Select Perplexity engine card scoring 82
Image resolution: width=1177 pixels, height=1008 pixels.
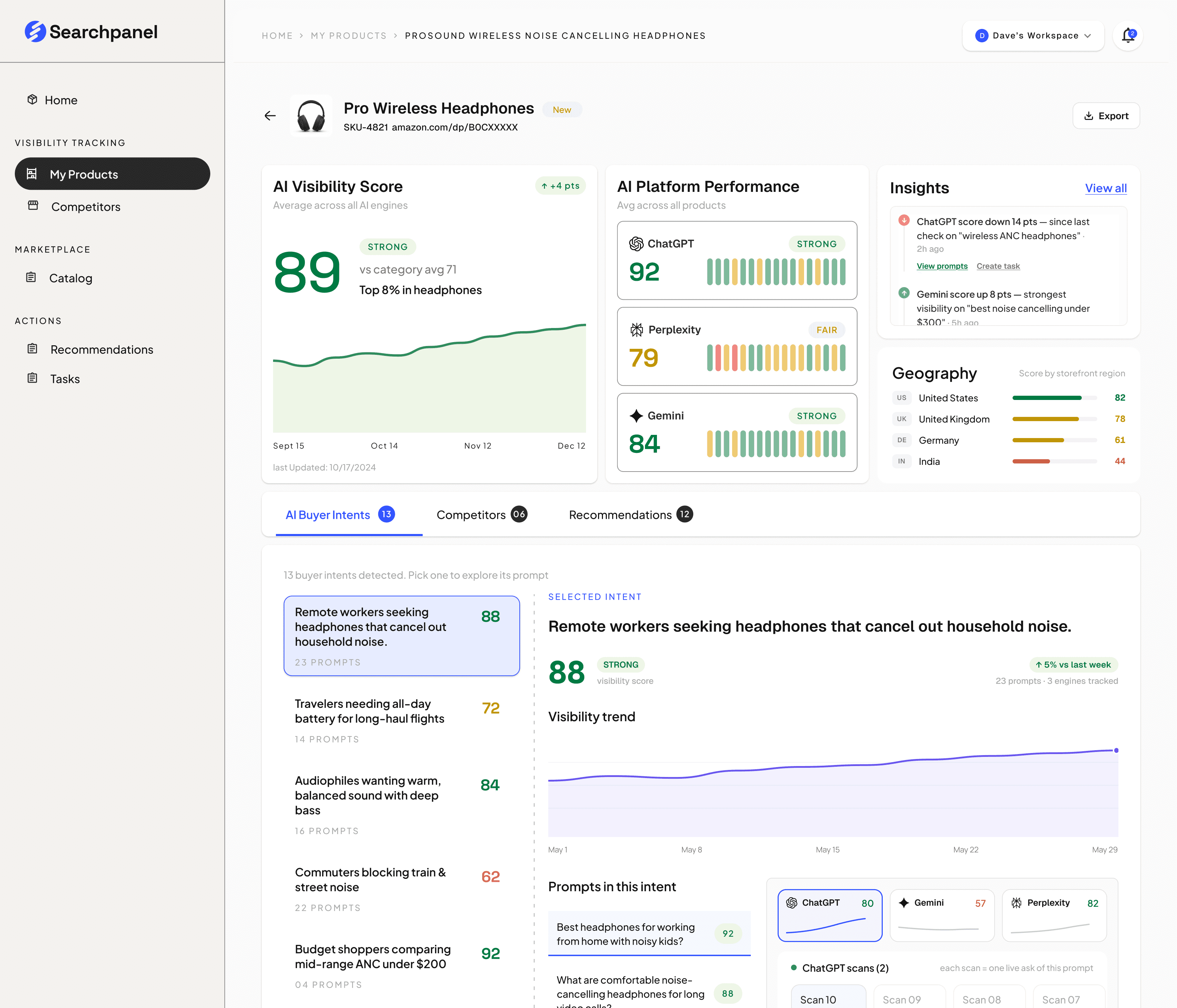coord(1054,916)
